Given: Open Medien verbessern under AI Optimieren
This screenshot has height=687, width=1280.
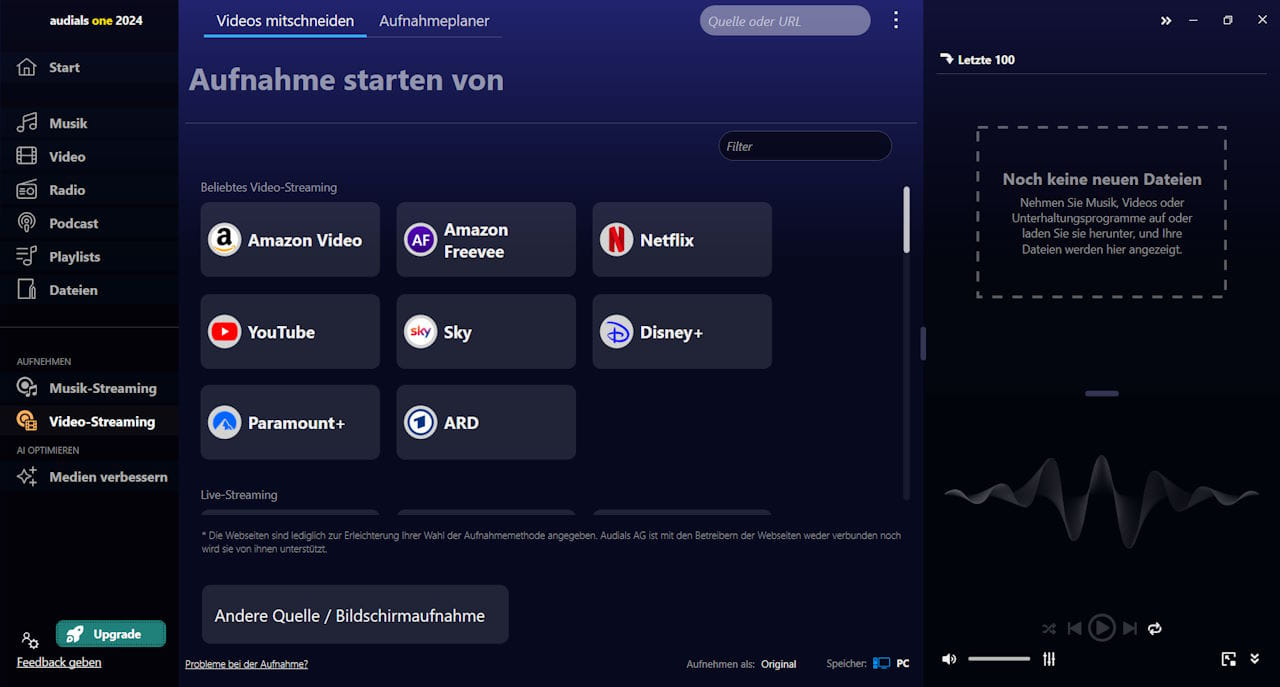Looking at the screenshot, I should [108, 477].
